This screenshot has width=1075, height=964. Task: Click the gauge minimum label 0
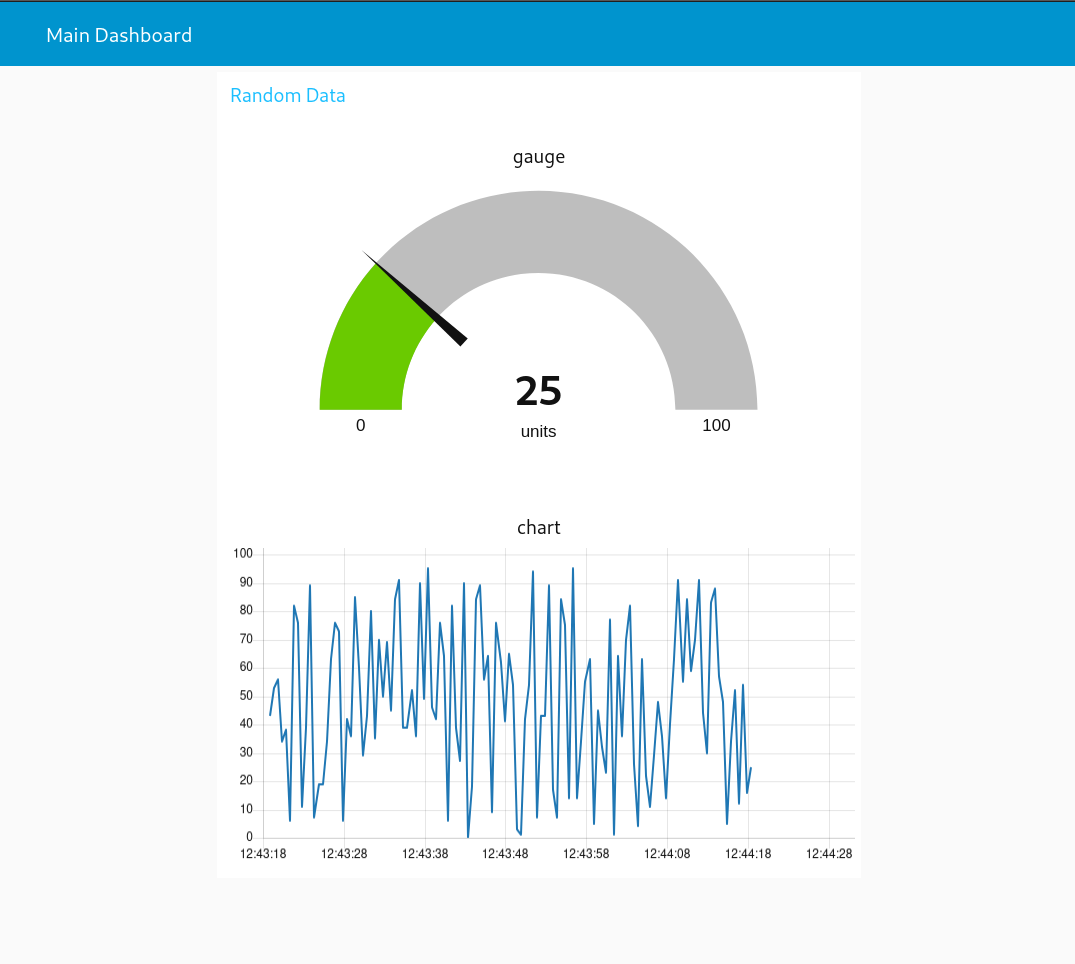point(361,425)
